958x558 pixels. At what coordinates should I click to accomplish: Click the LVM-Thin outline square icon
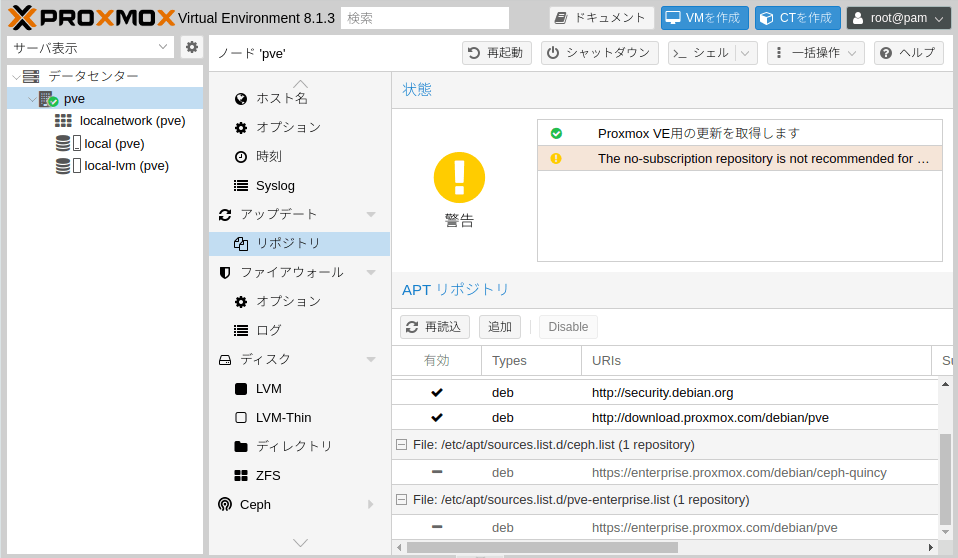(241, 417)
